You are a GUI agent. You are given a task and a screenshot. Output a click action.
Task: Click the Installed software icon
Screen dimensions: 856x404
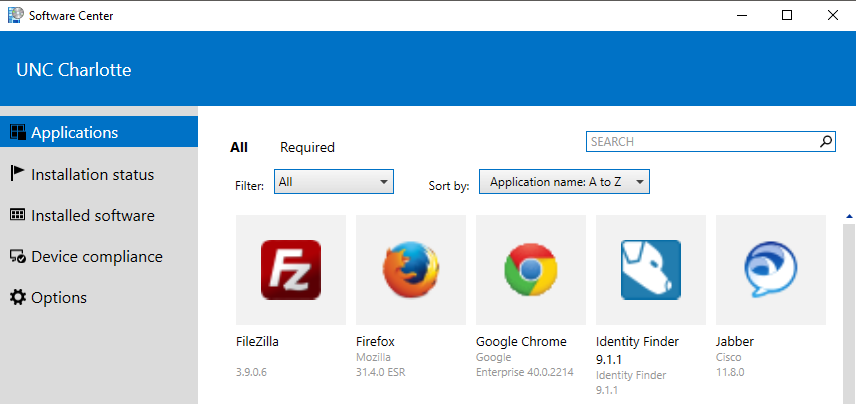click(17, 215)
